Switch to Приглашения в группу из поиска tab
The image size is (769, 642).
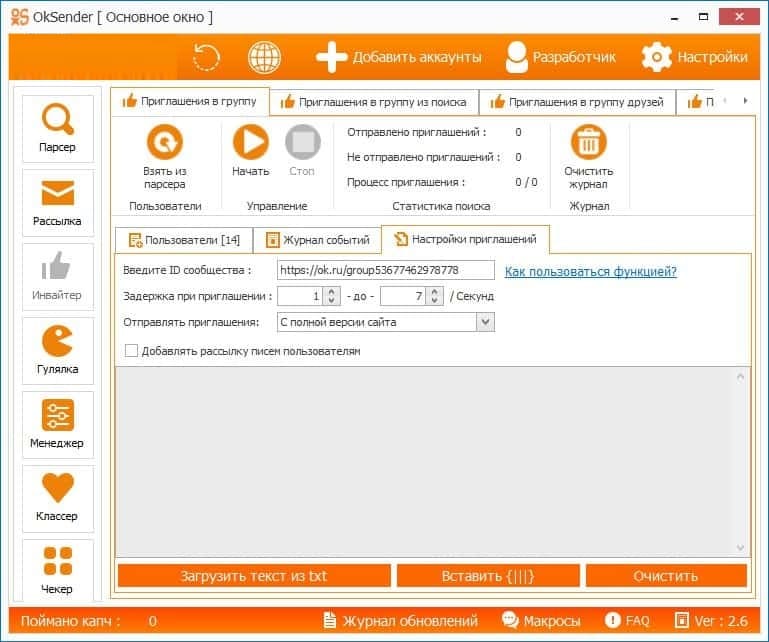pos(375,102)
